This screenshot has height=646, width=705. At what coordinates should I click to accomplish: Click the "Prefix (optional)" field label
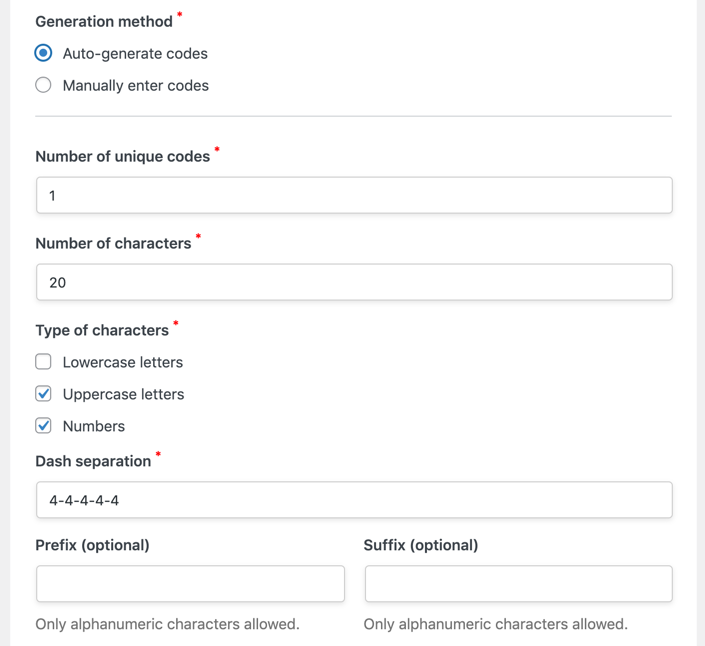92,545
